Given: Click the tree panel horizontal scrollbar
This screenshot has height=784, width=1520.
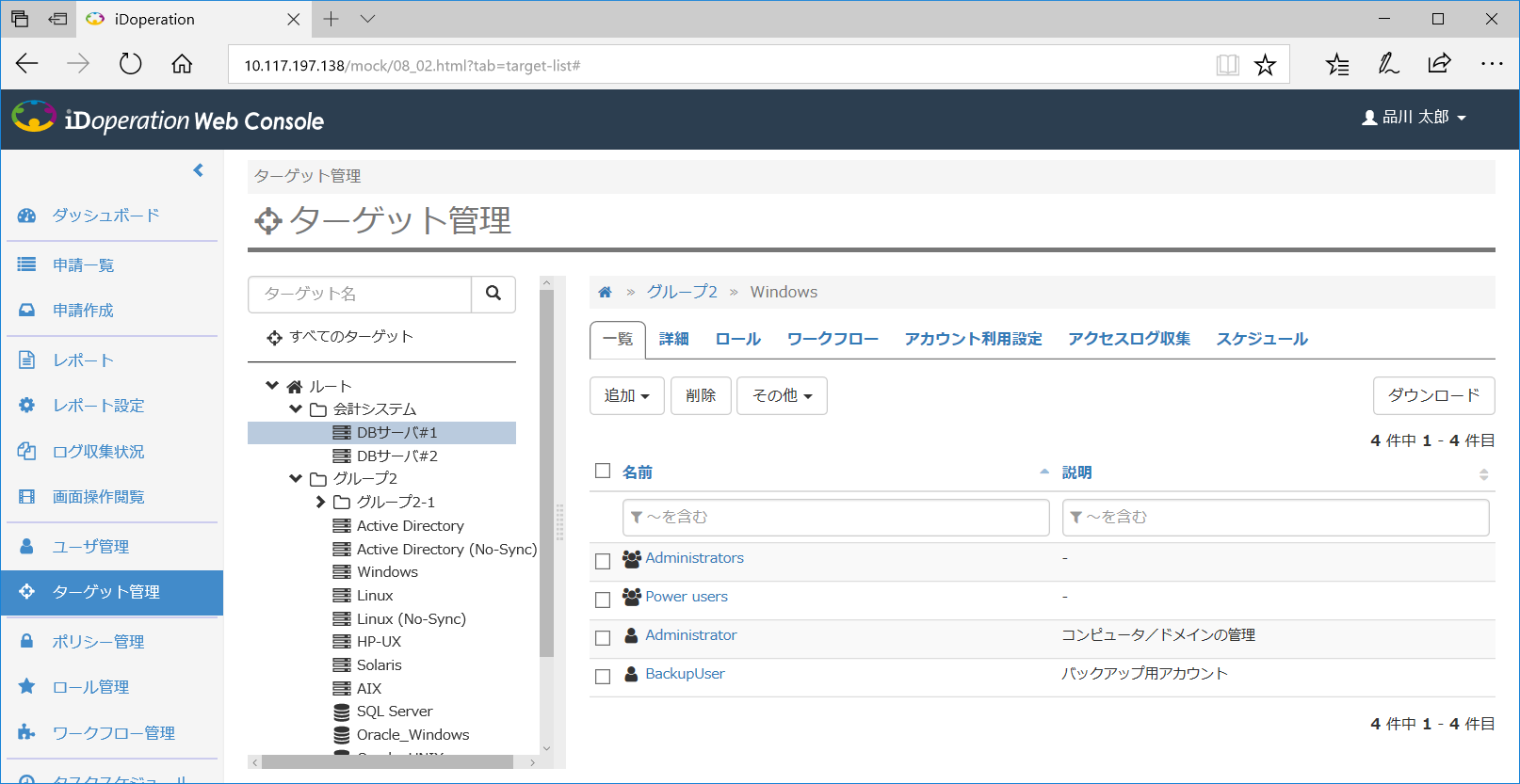Looking at the screenshot, I should click(x=387, y=761).
